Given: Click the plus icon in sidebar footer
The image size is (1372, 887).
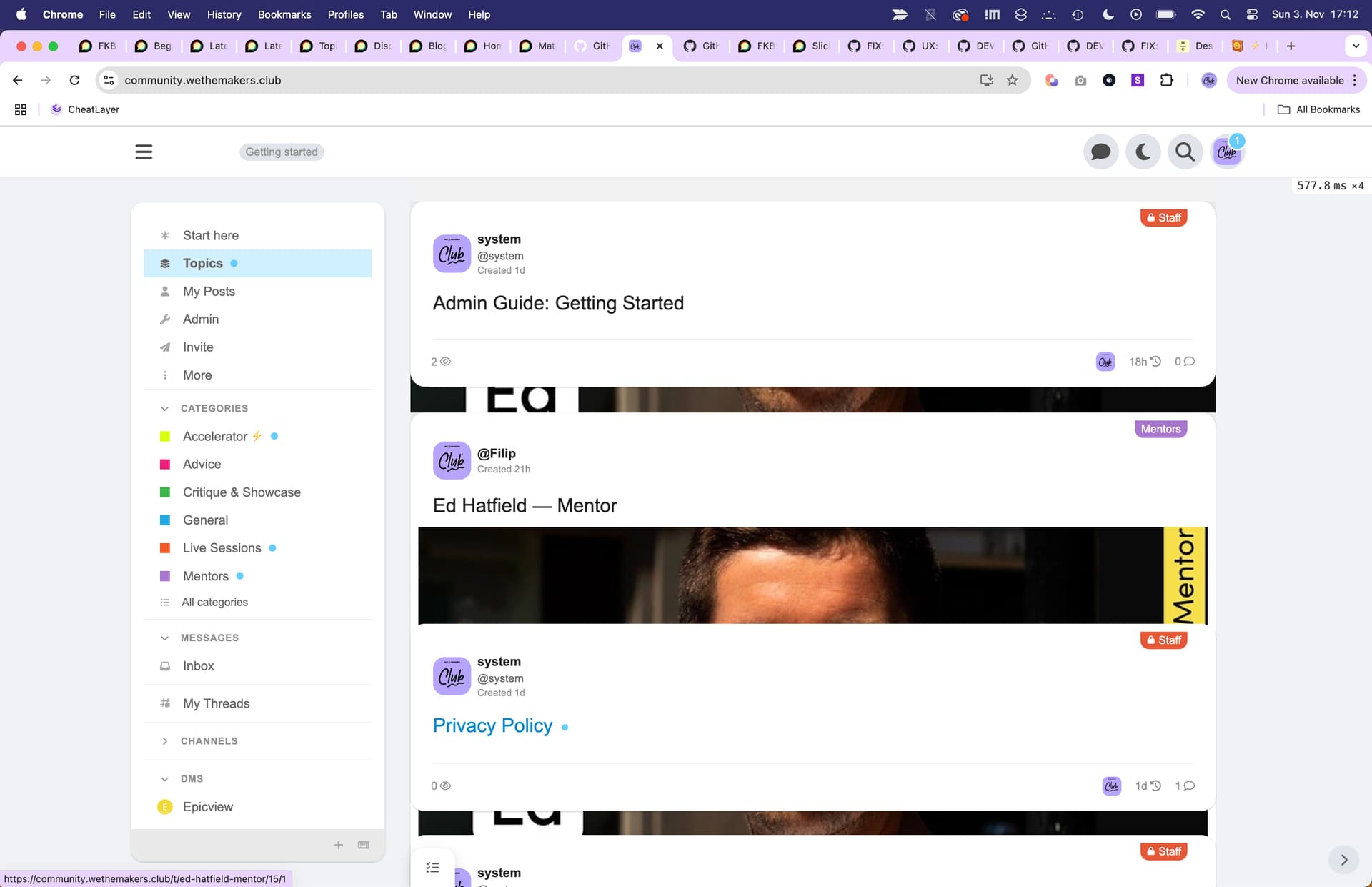Looking at the screenshot, I should coord(339,845).
